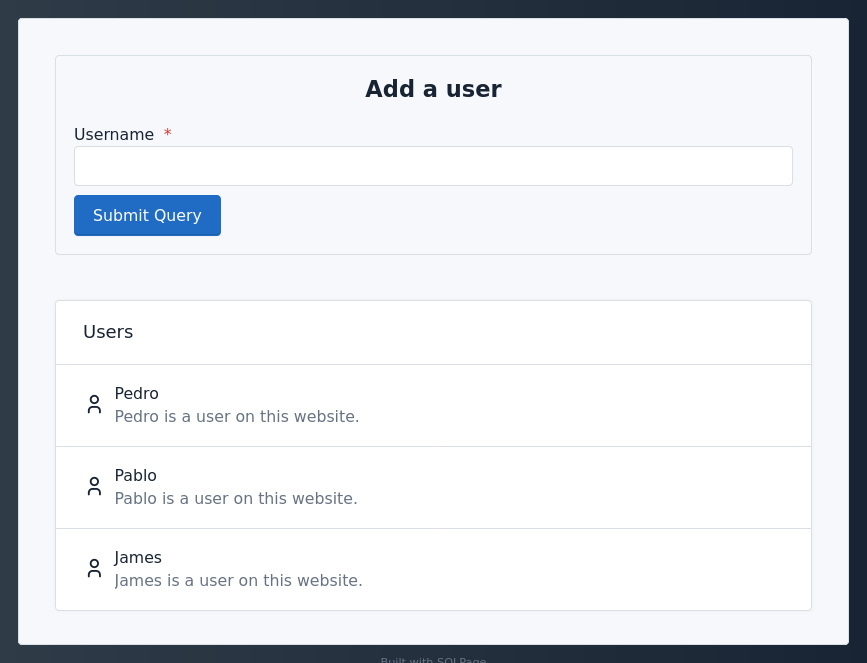Click "James is a user on this website."
Image resolution: width=867 pixels, height=663 pixels.
pyautogui.click(x=238, y=580)
